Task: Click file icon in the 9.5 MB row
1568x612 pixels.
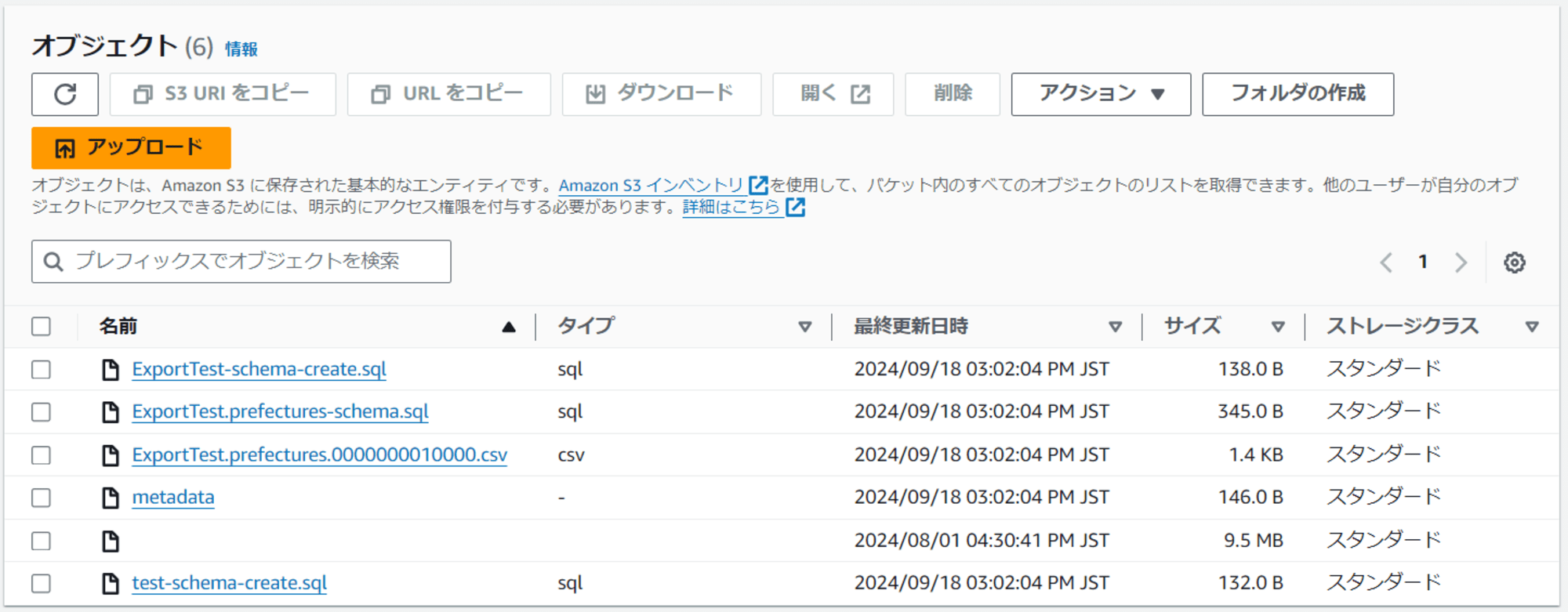Action: point(111,541)
